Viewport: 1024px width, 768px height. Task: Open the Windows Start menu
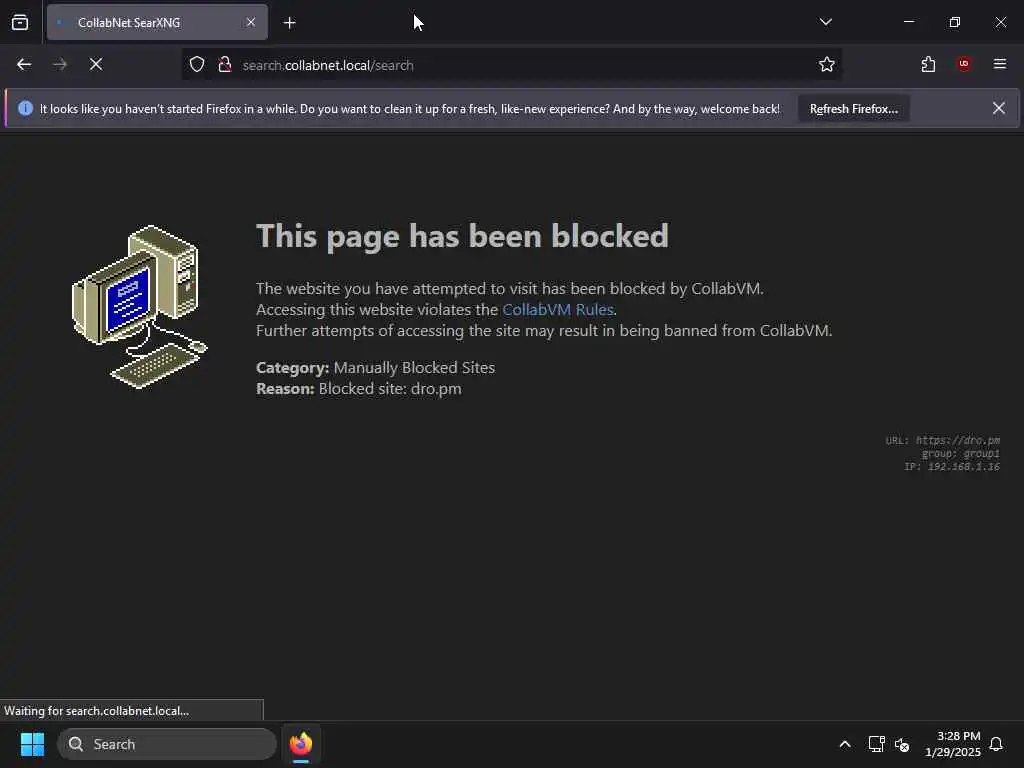click(x=32, y=744)
